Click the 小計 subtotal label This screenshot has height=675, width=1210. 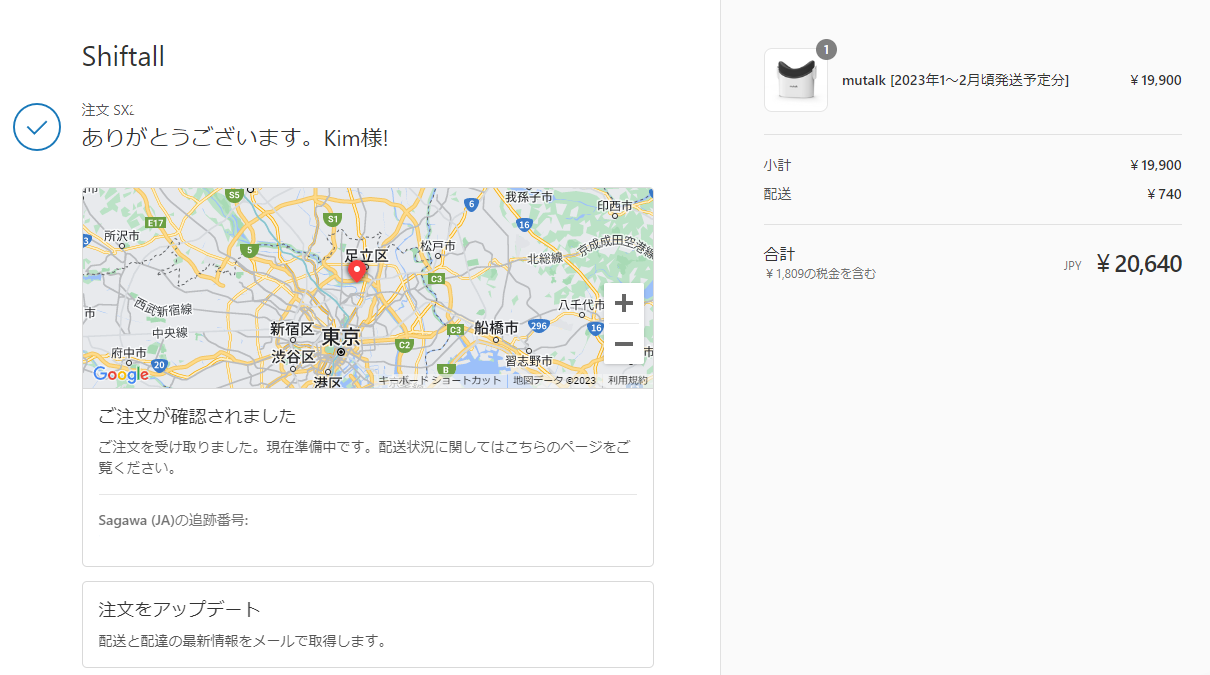(x=777, y=165)
